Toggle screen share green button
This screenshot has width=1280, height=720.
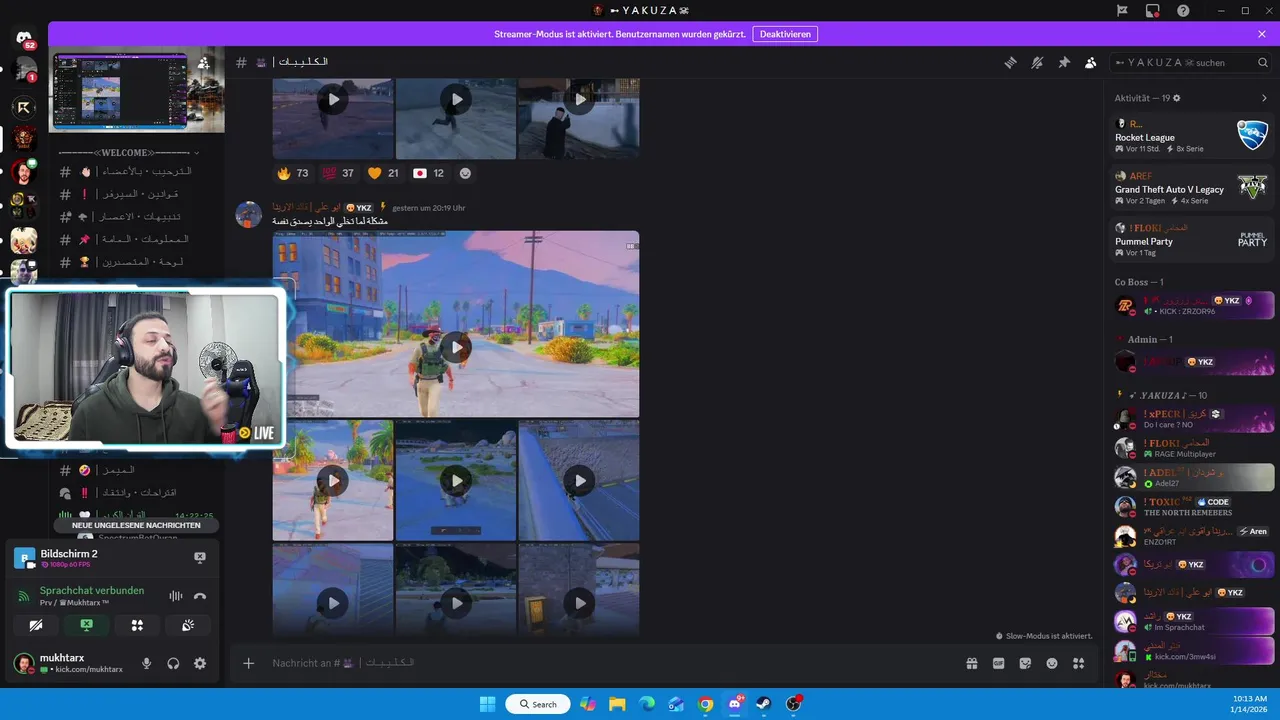[87, 625]
